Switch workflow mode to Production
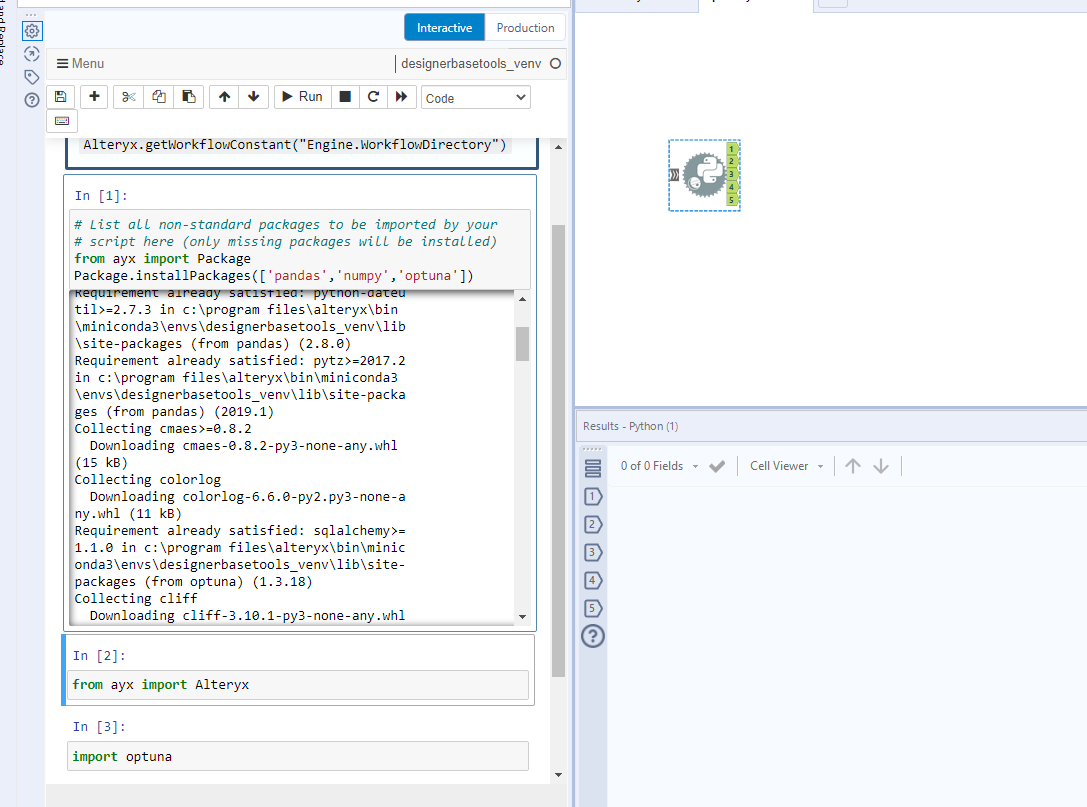 click(x=525, y=27)
